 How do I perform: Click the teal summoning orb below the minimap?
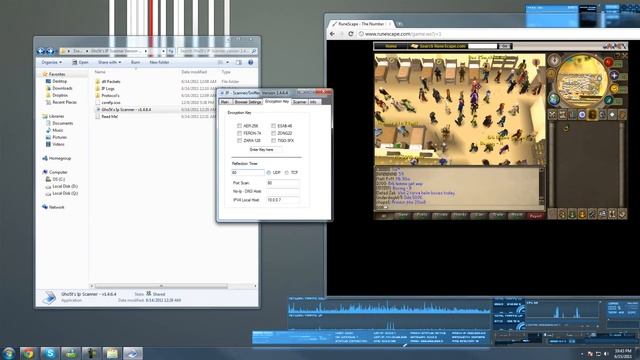[x=608, y=100]
